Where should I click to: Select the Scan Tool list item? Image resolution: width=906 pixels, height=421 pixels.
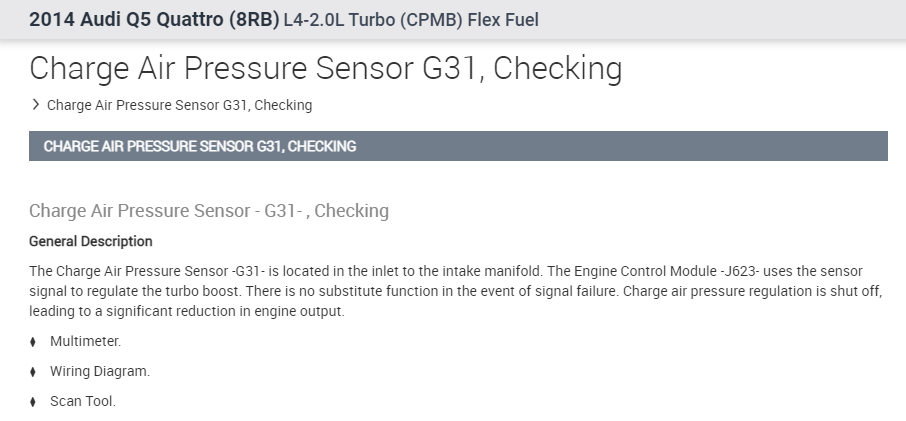(83, 401)
